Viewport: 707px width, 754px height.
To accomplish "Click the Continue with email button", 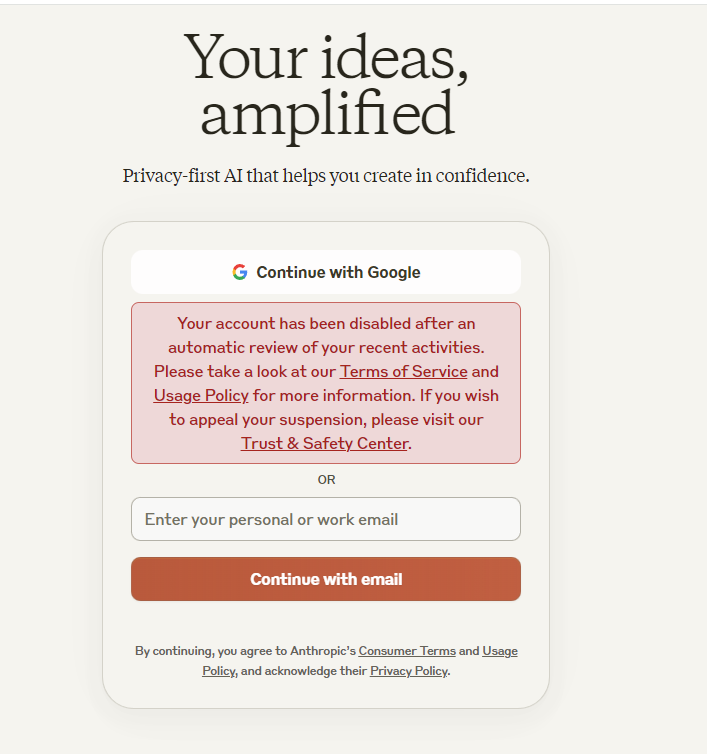I will coord(326,579).
